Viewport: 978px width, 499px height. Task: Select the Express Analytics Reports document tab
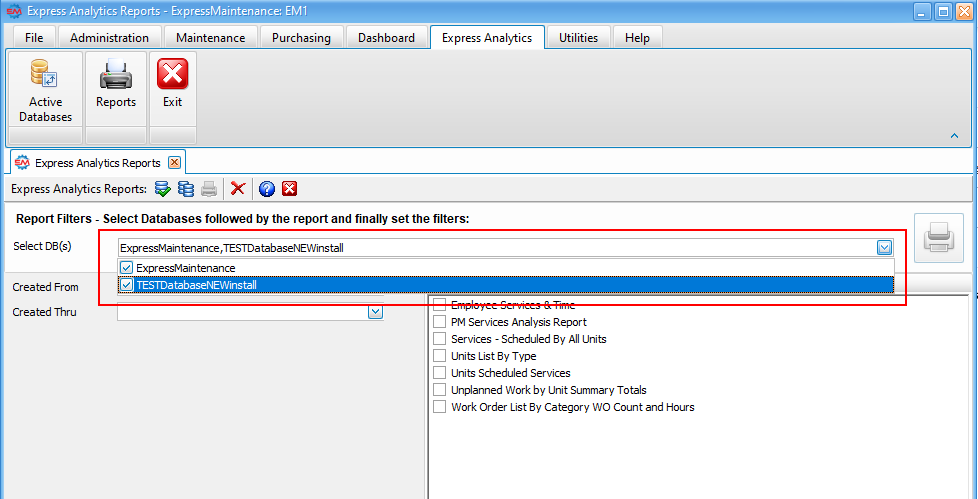pos(97,163)
